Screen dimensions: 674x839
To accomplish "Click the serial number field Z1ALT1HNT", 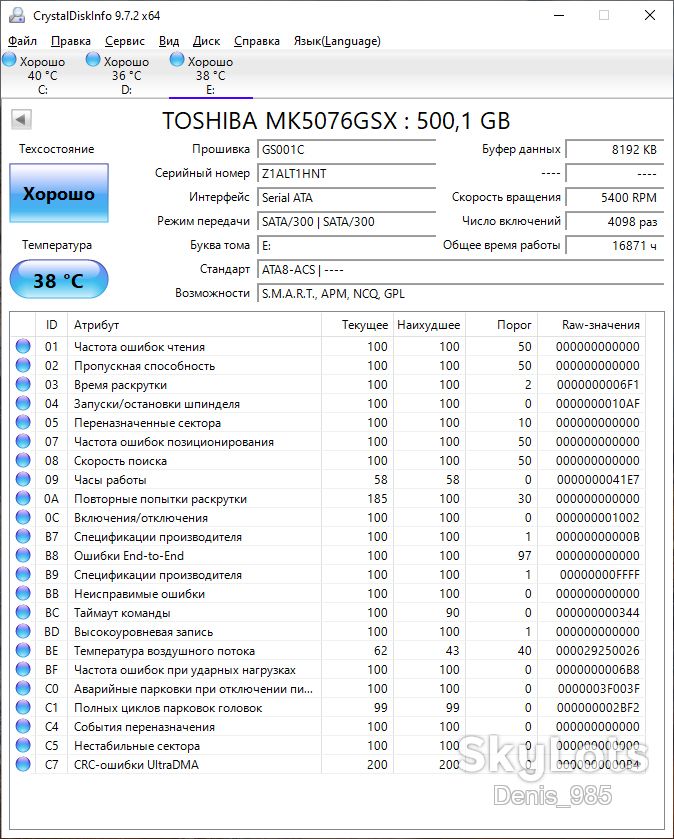I will [347, 173].
